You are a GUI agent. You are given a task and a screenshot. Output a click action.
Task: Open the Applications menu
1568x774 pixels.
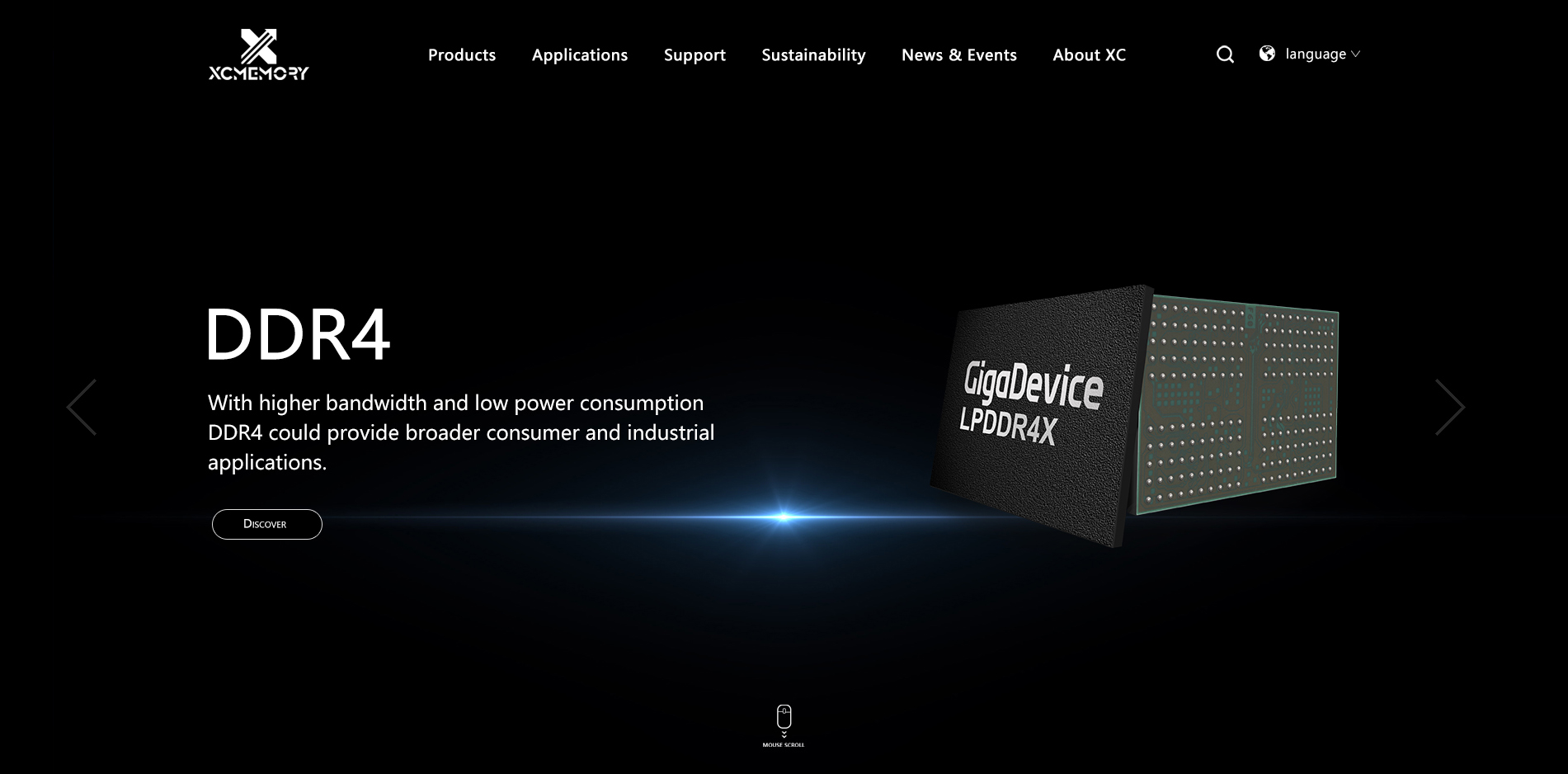(x=579, y=55)
